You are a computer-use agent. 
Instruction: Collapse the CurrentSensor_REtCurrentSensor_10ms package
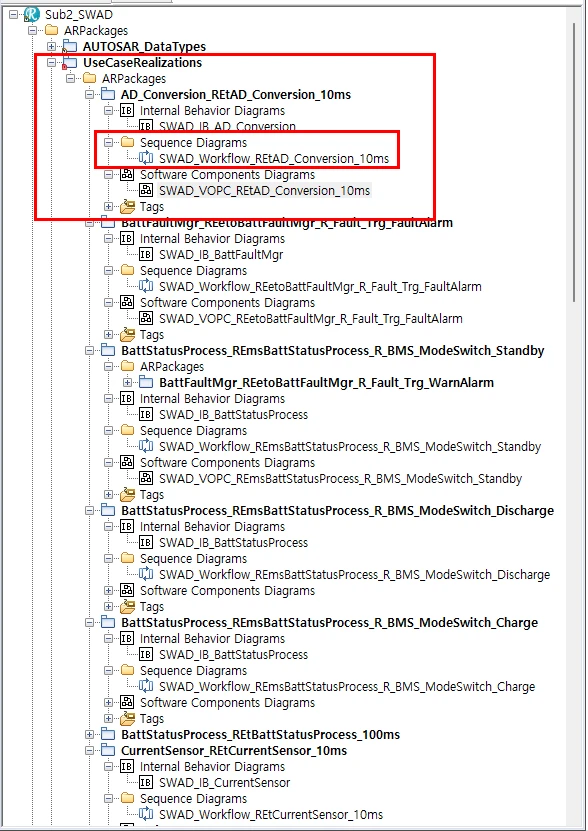tap(90, 750)
